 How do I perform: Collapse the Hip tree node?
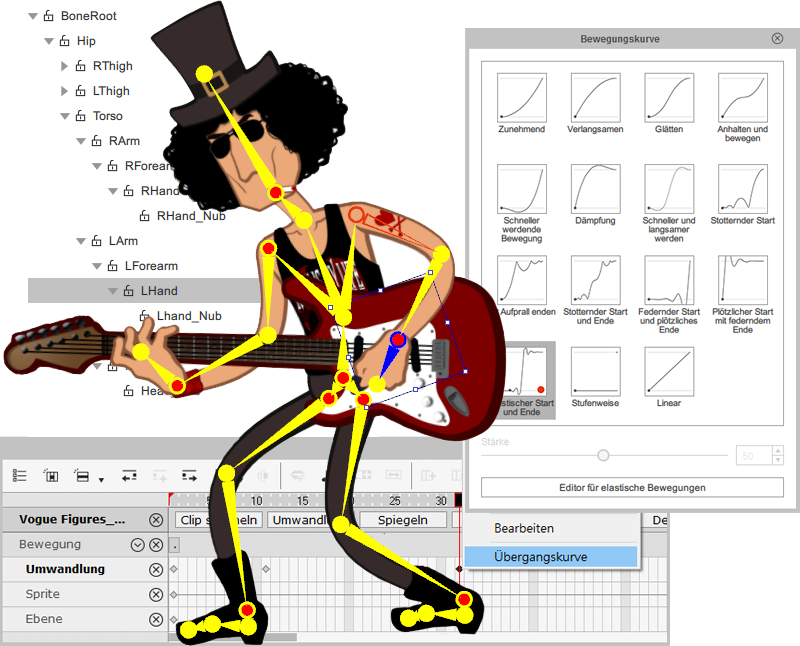(x=49, y=41)
